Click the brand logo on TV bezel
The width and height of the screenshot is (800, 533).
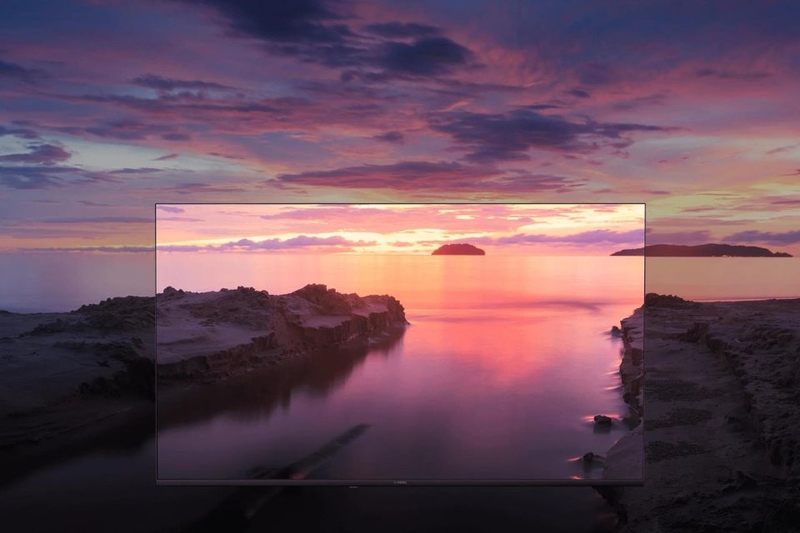point(401,482)
